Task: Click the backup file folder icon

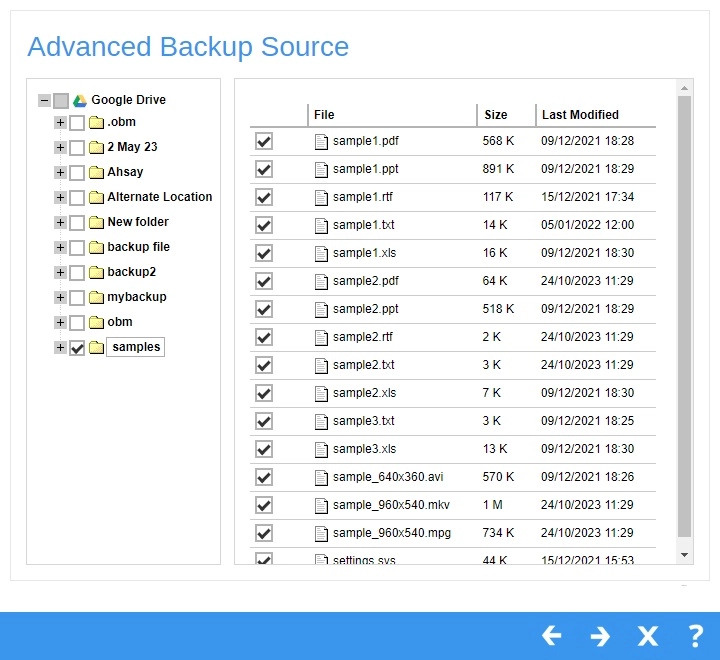Action: point(96,247)
